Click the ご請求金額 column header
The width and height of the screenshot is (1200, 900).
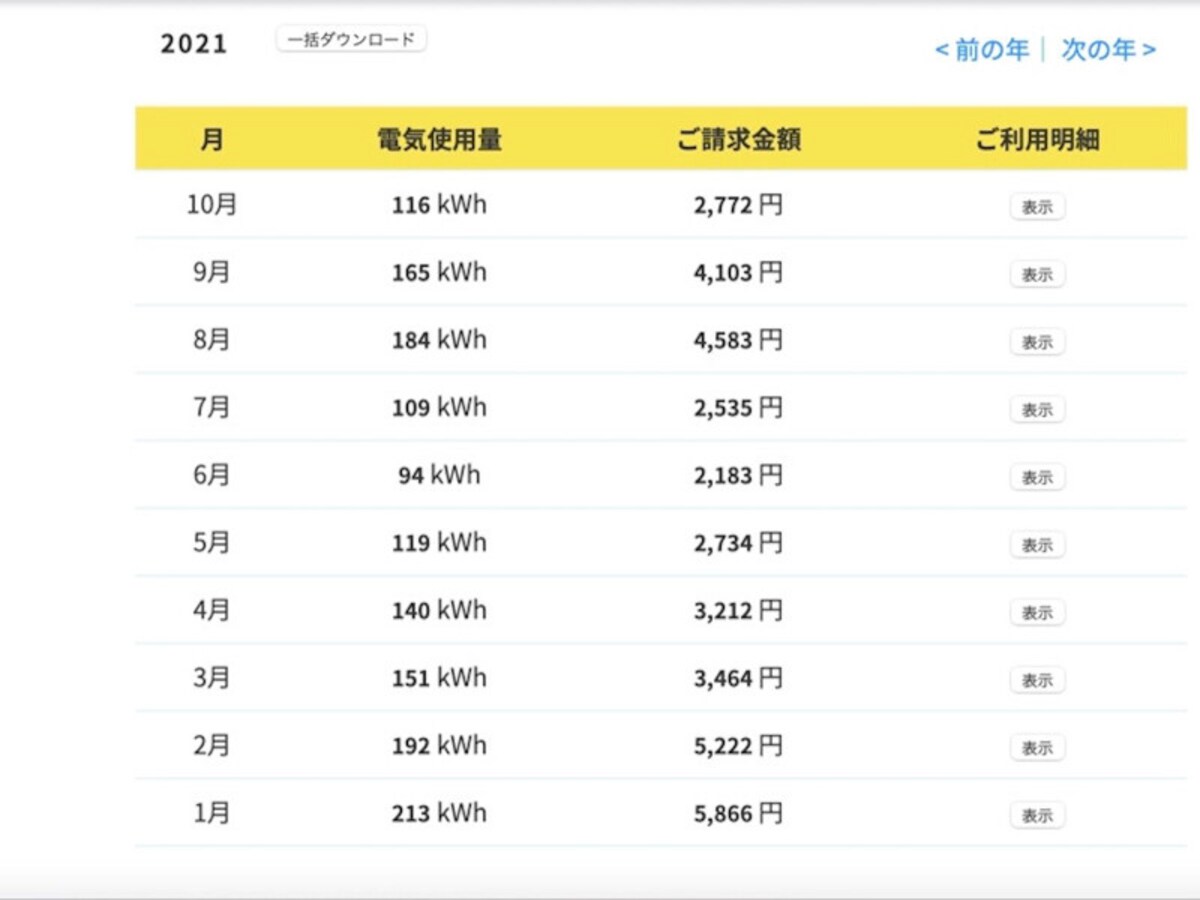[738, 139]
